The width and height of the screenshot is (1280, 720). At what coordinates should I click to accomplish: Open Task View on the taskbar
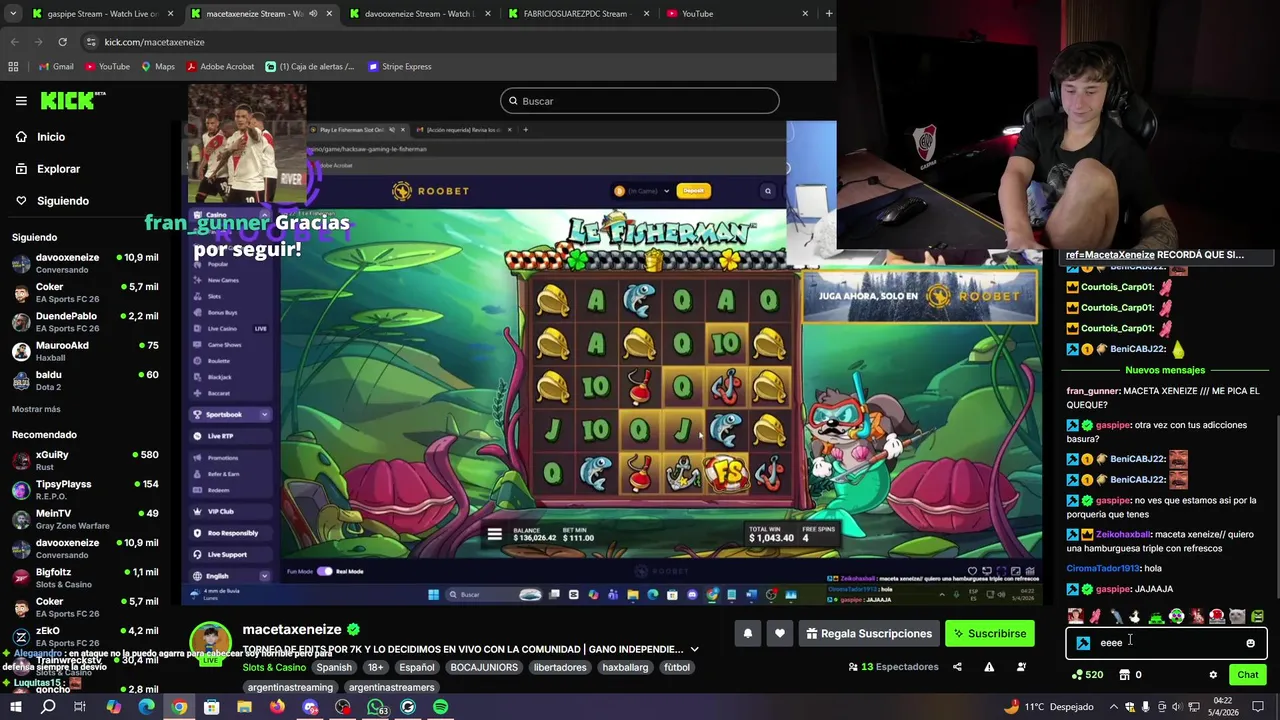[80, 707]
